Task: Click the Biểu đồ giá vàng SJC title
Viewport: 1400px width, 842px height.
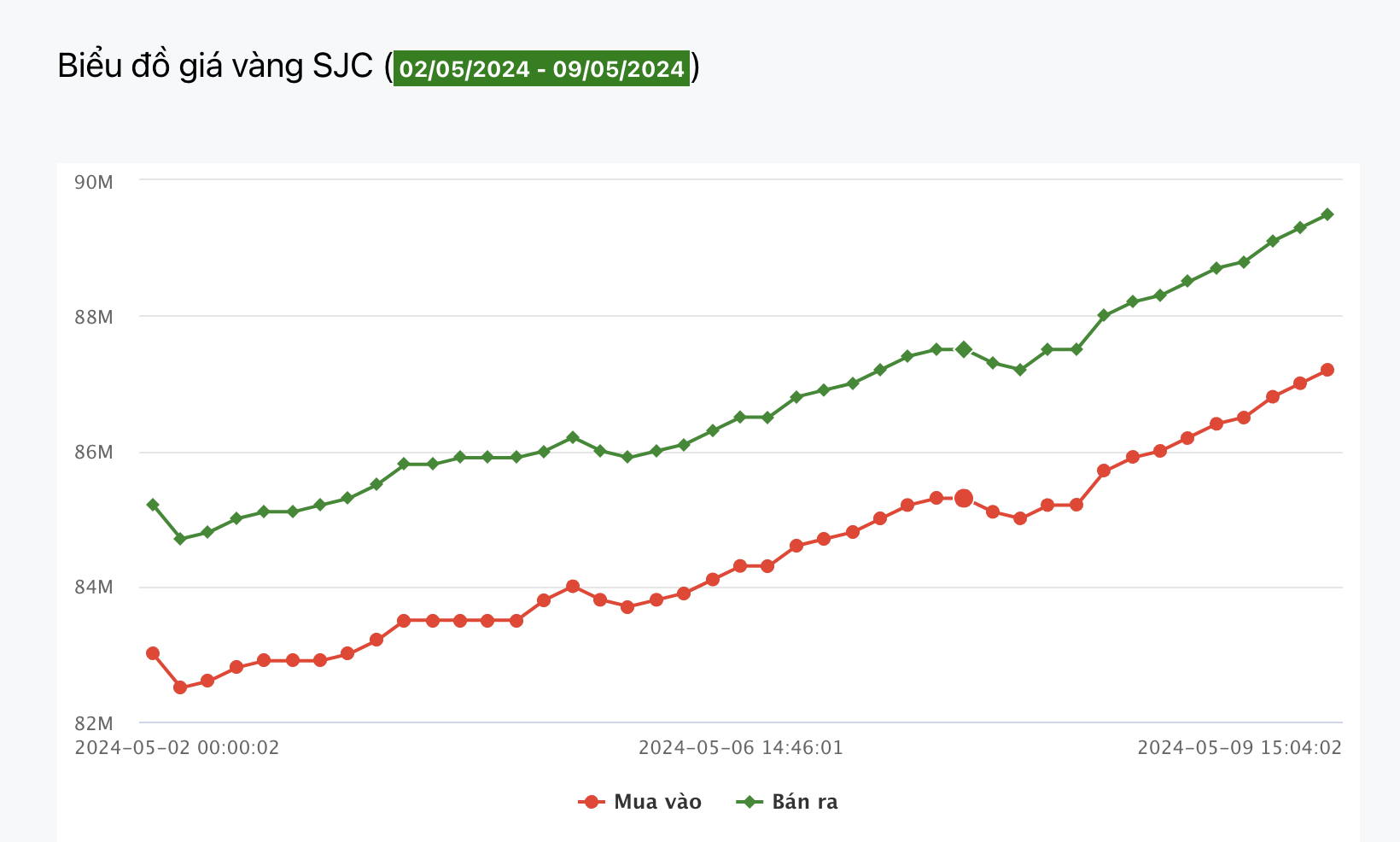Action: click(x=215, y=67)
